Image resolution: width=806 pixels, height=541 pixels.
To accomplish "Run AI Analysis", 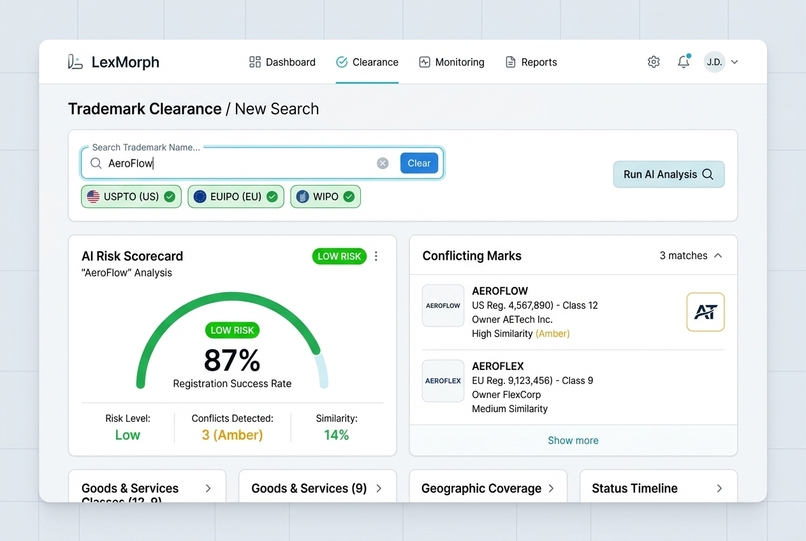I will pos(668,174).
